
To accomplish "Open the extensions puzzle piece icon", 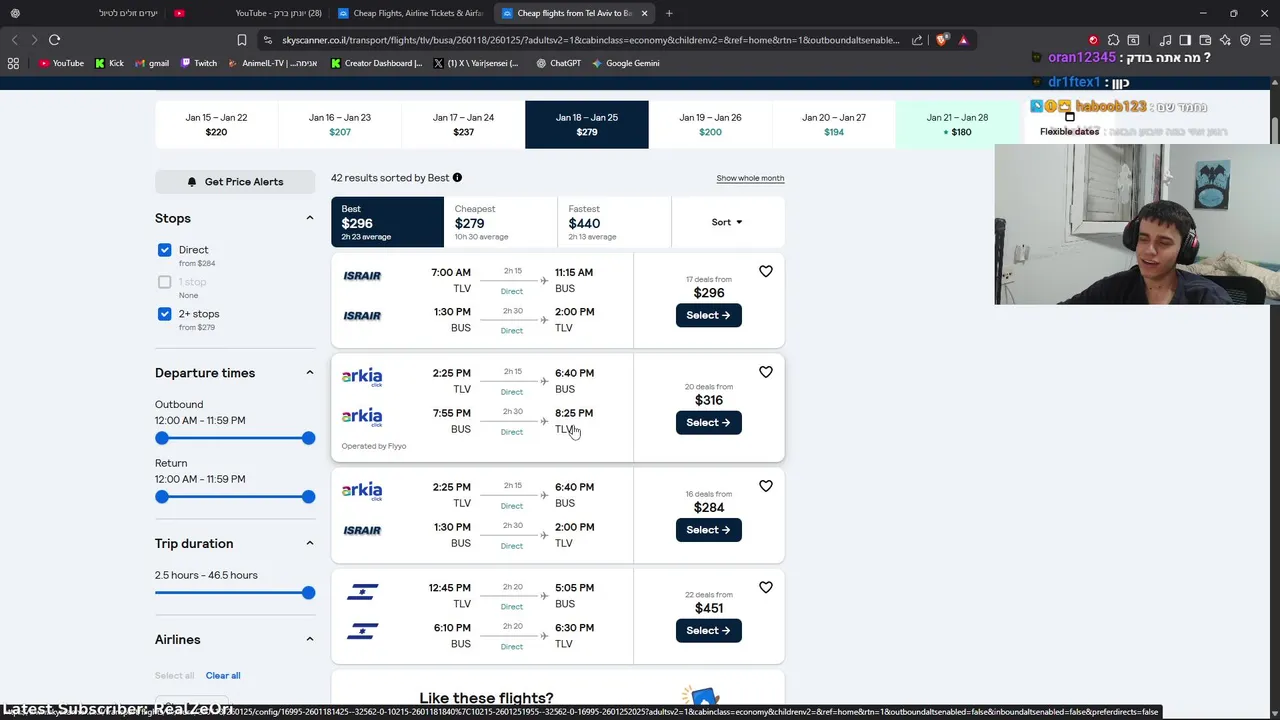I will coord(1113,40).
